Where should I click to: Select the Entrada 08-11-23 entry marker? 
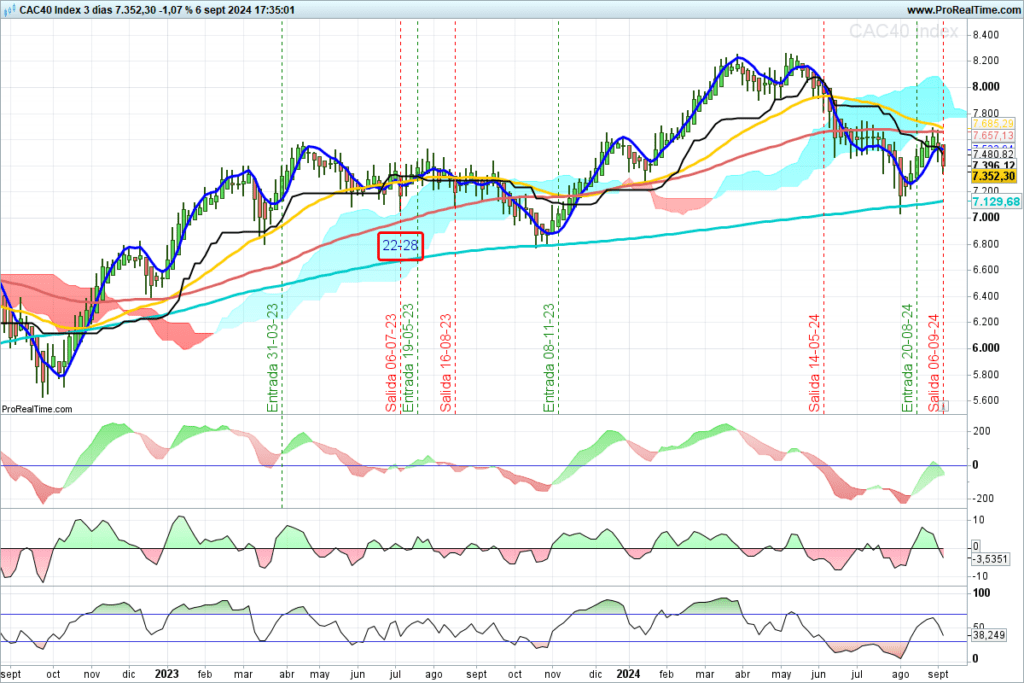549,358
